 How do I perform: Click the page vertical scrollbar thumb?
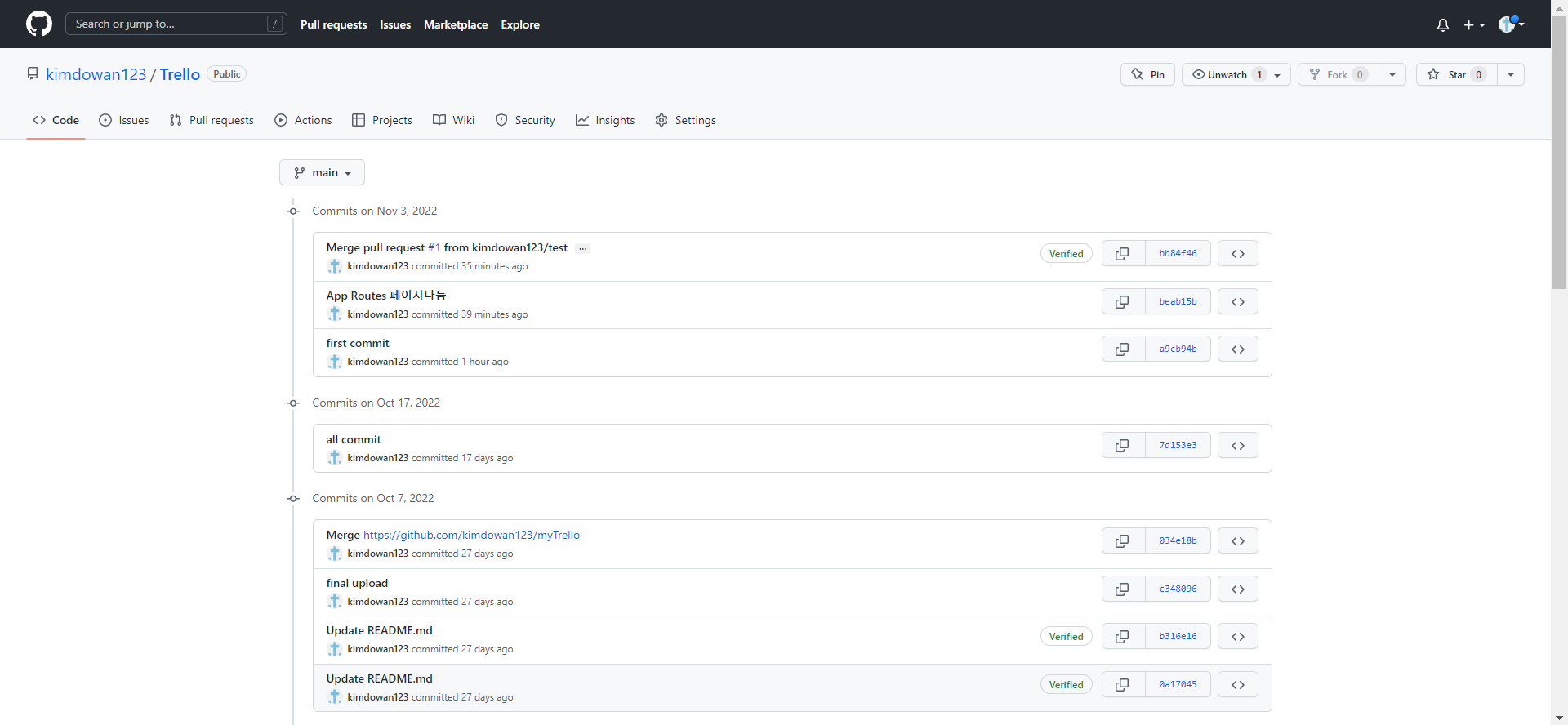coord(1559,153)
